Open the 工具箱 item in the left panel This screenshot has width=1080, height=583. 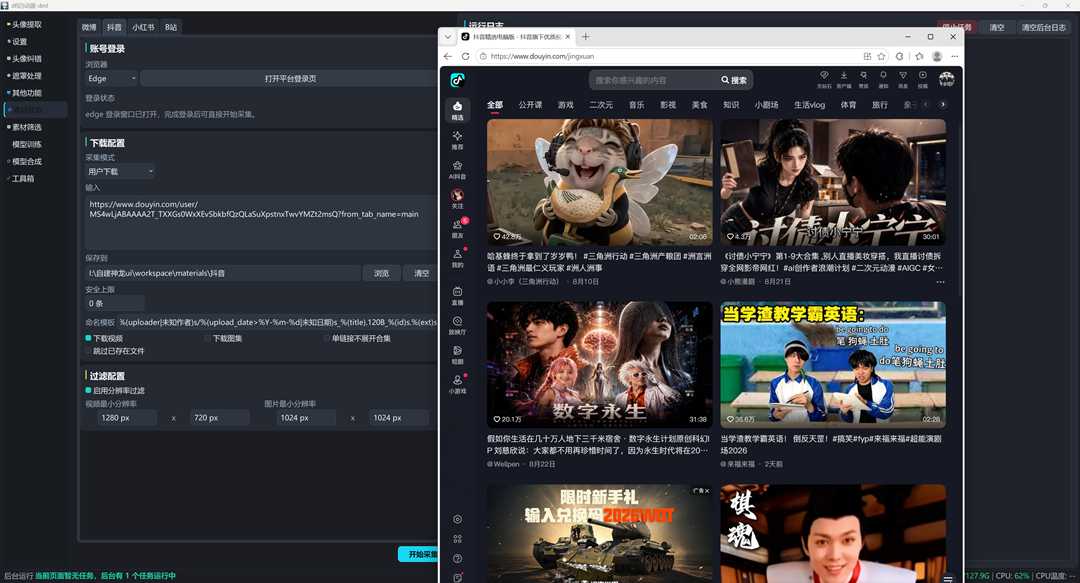23,179
